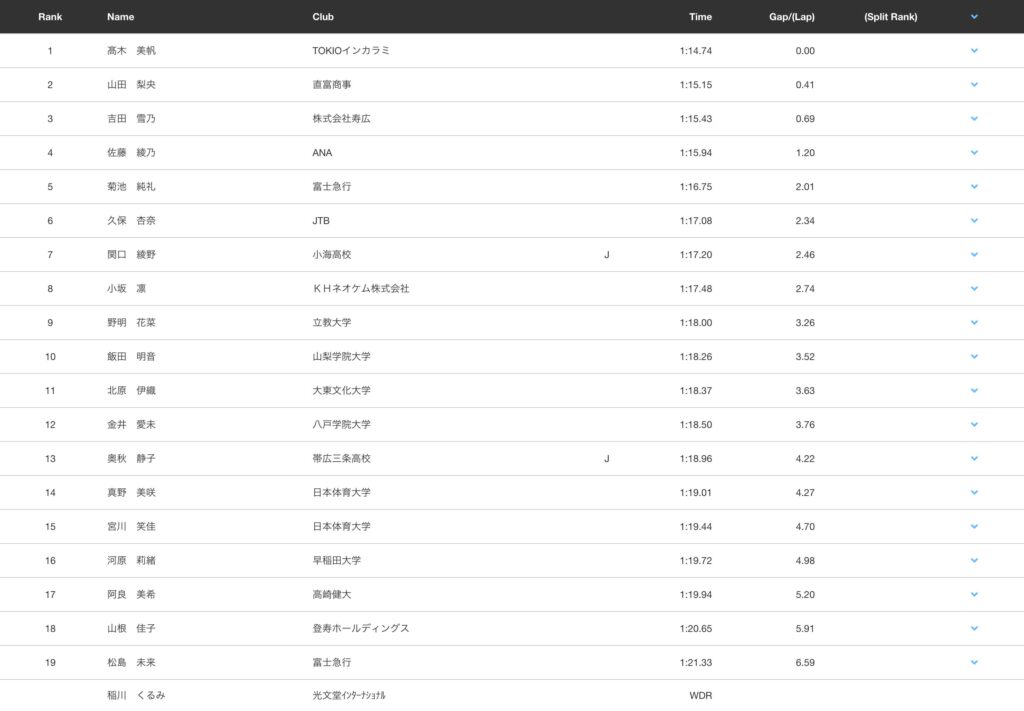Viewport: 1024px width, 711px height.
Task: Expand all rows using the header chevron
Action: [973, 17]
